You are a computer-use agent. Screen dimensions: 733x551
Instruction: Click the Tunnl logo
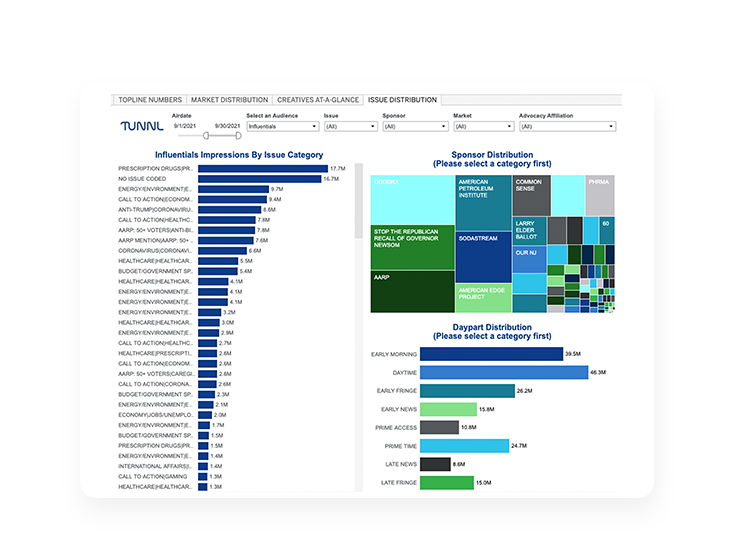[x=142, y=126]
